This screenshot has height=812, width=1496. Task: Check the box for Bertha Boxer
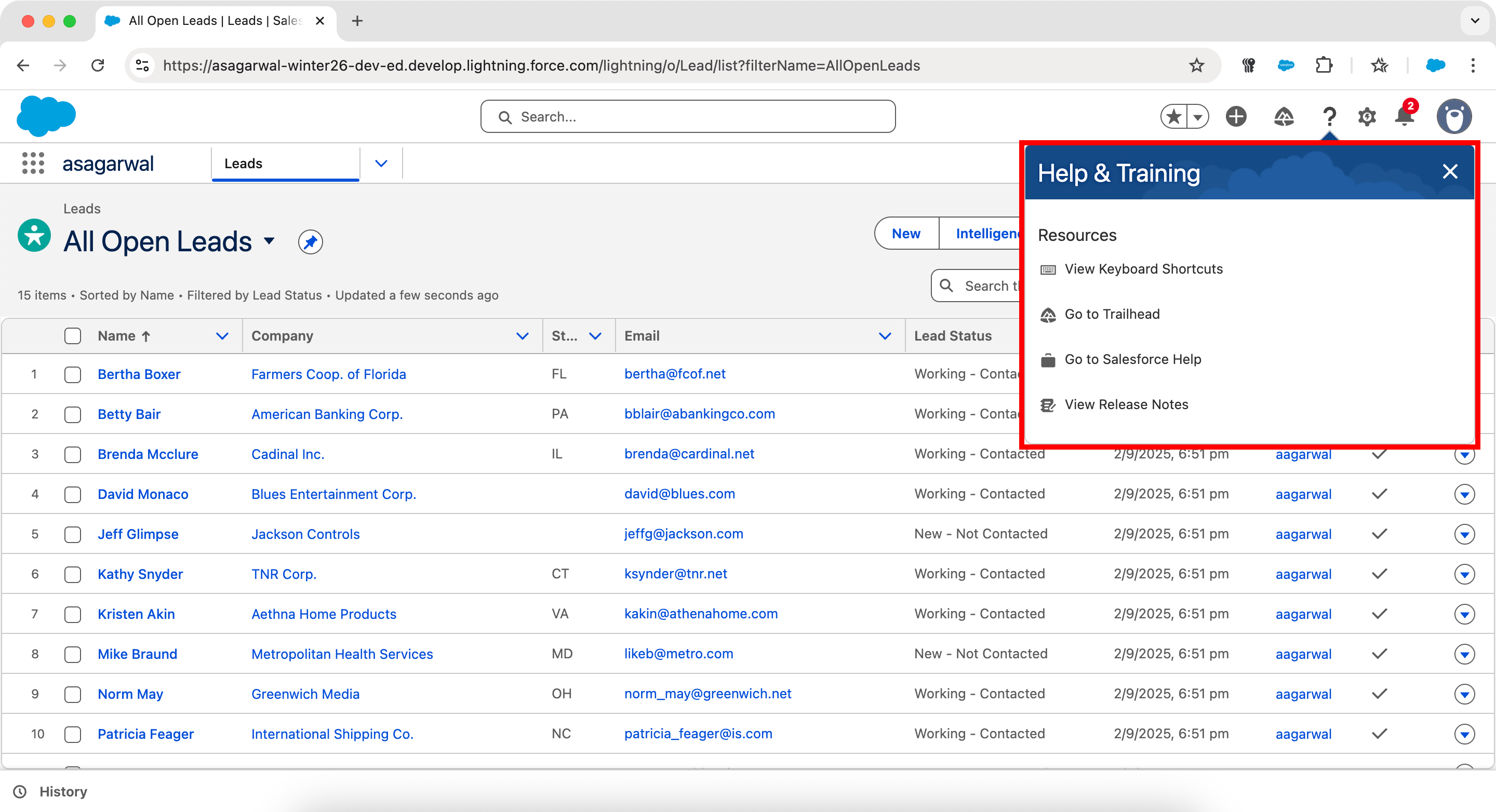click(73, 374)
